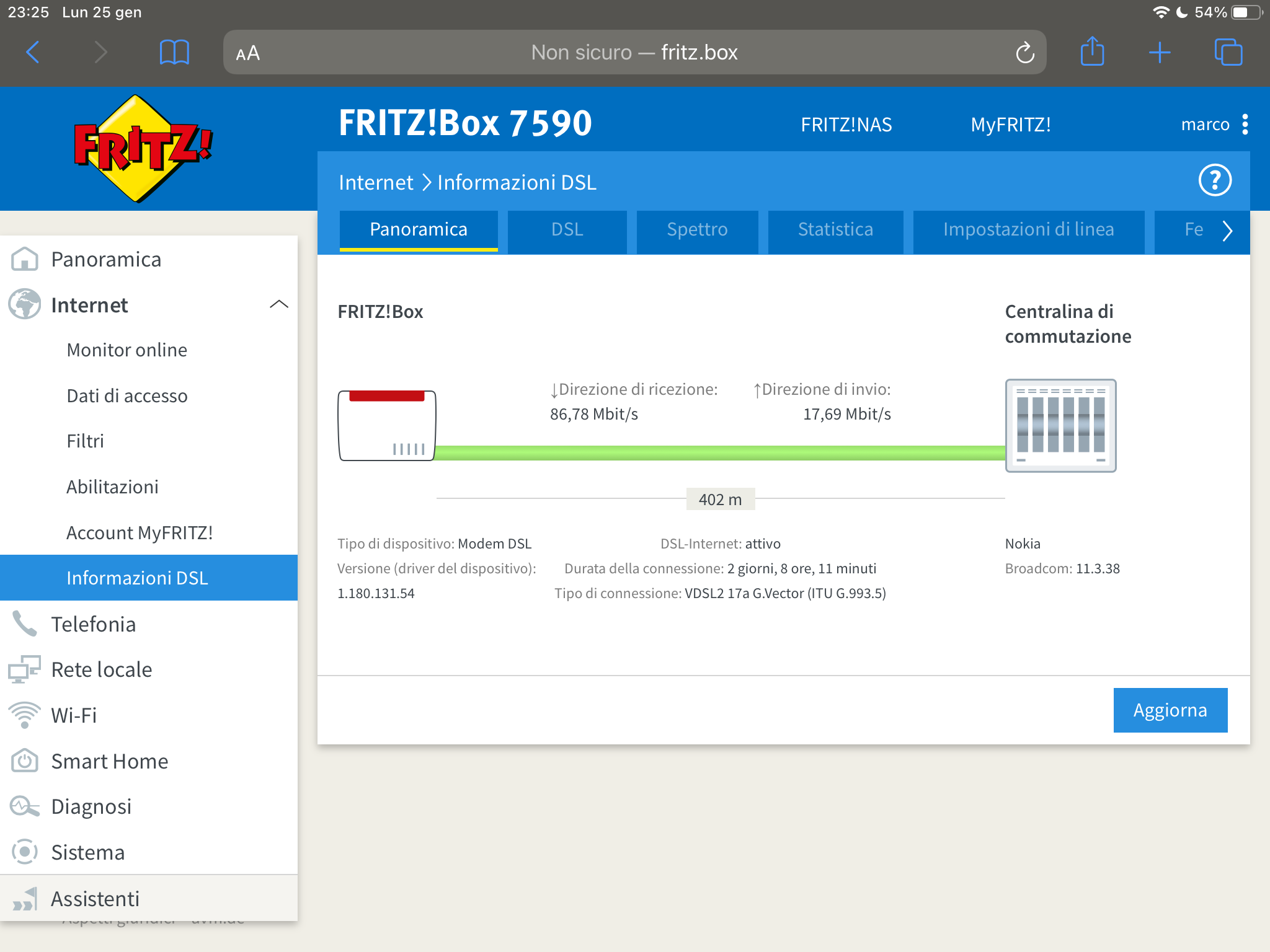Click the Aggiorna button

pos(1170,710)
